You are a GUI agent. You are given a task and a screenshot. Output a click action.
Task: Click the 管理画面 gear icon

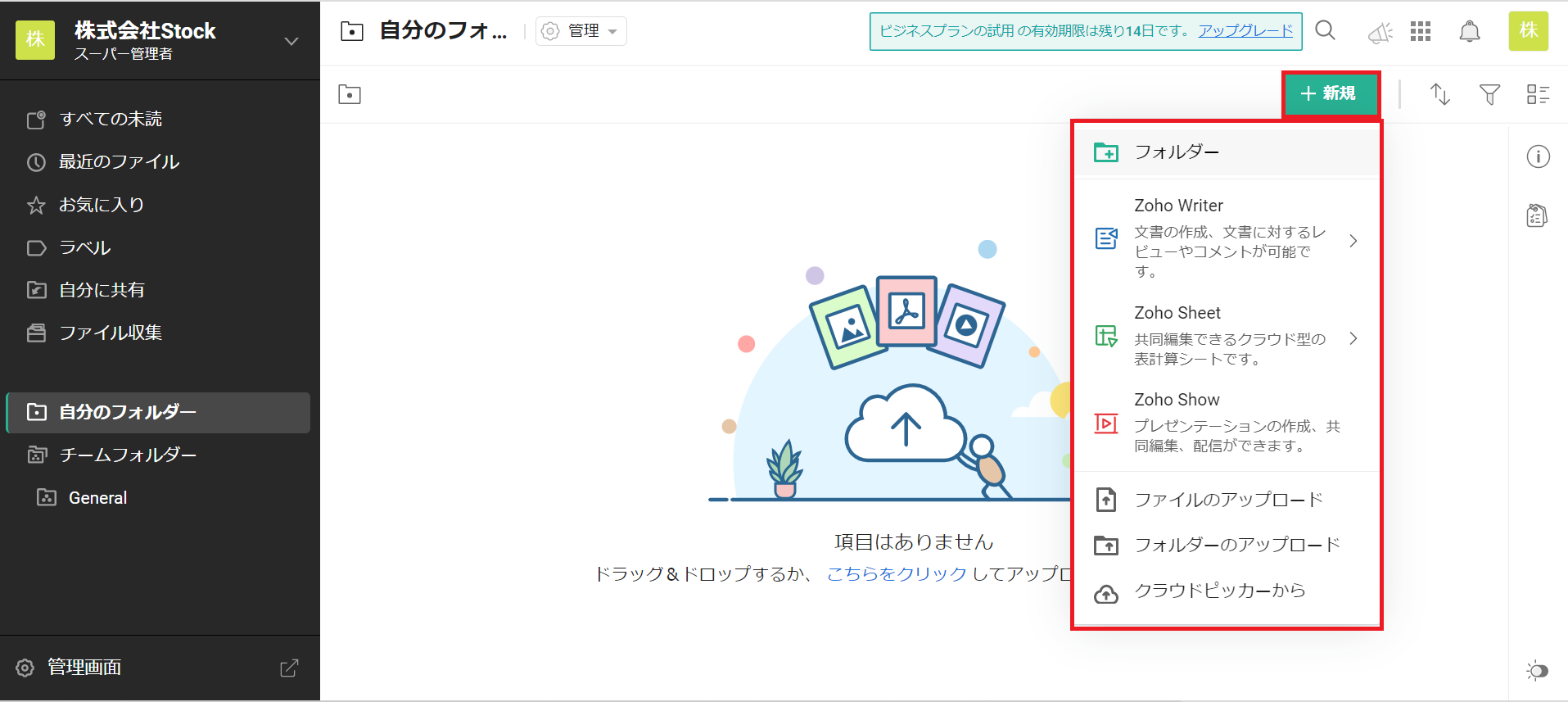(x=25, y=668)
